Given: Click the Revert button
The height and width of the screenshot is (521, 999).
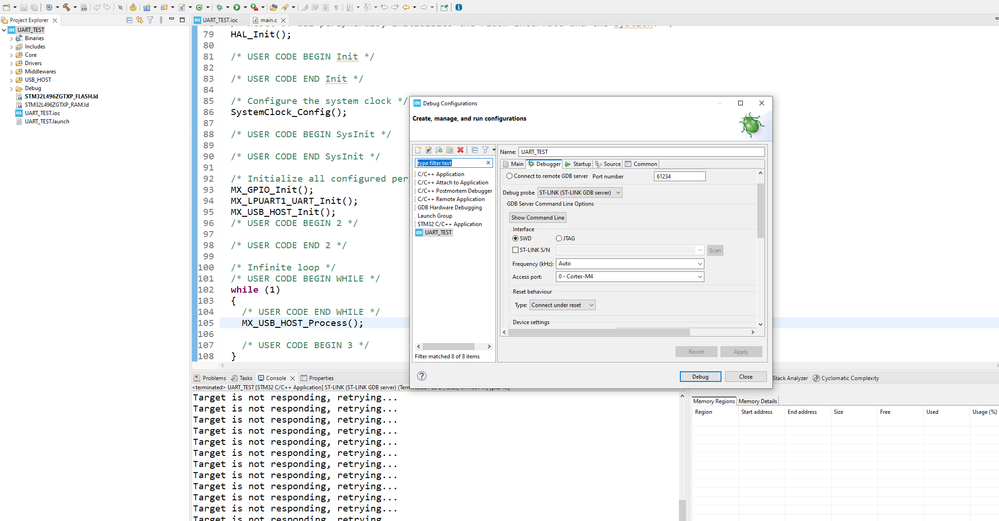Looking at the screenshot, I should [696, 352].
